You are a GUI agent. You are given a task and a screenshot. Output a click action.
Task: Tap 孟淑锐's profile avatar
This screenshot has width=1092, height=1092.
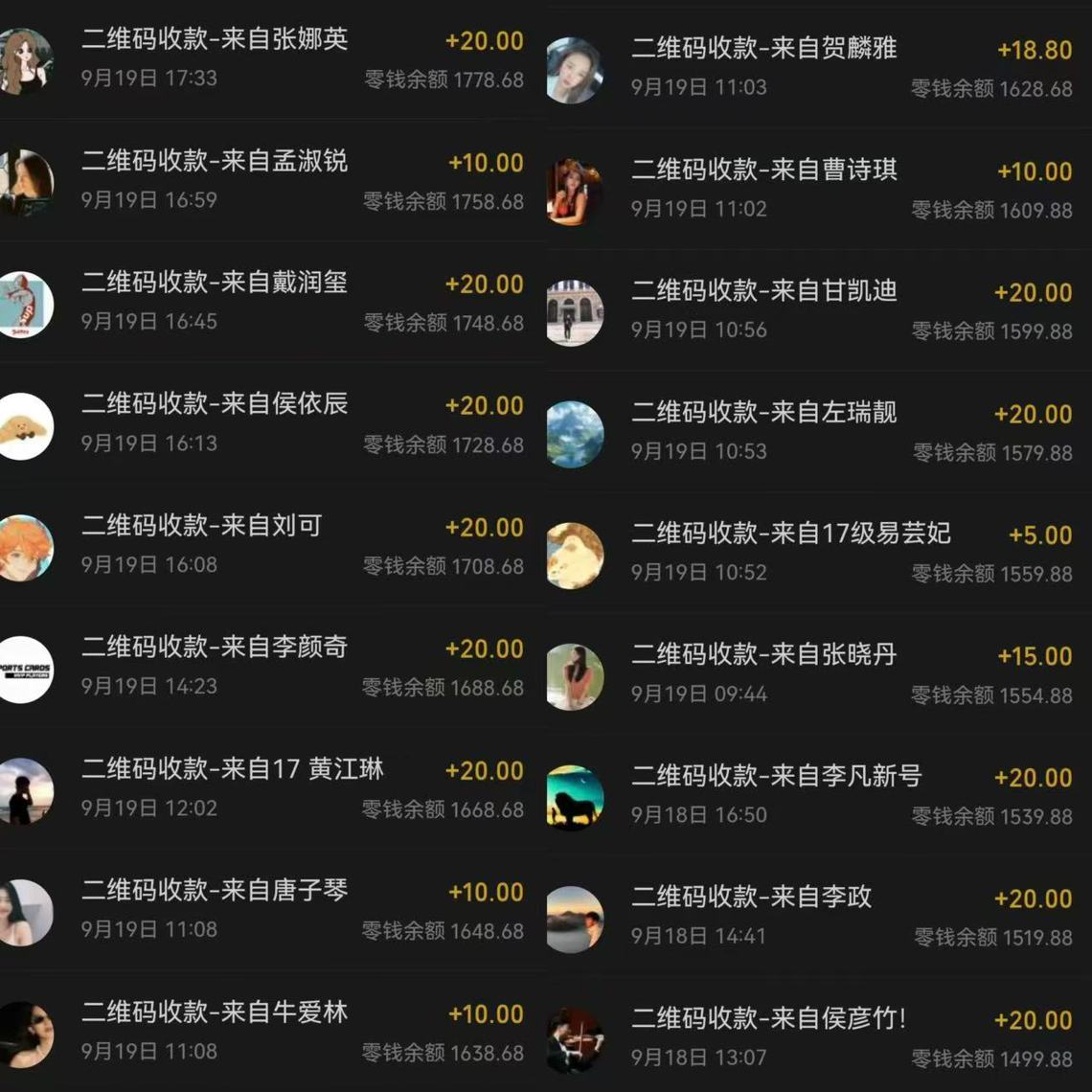pyautogui.click(x=26, y=182)
